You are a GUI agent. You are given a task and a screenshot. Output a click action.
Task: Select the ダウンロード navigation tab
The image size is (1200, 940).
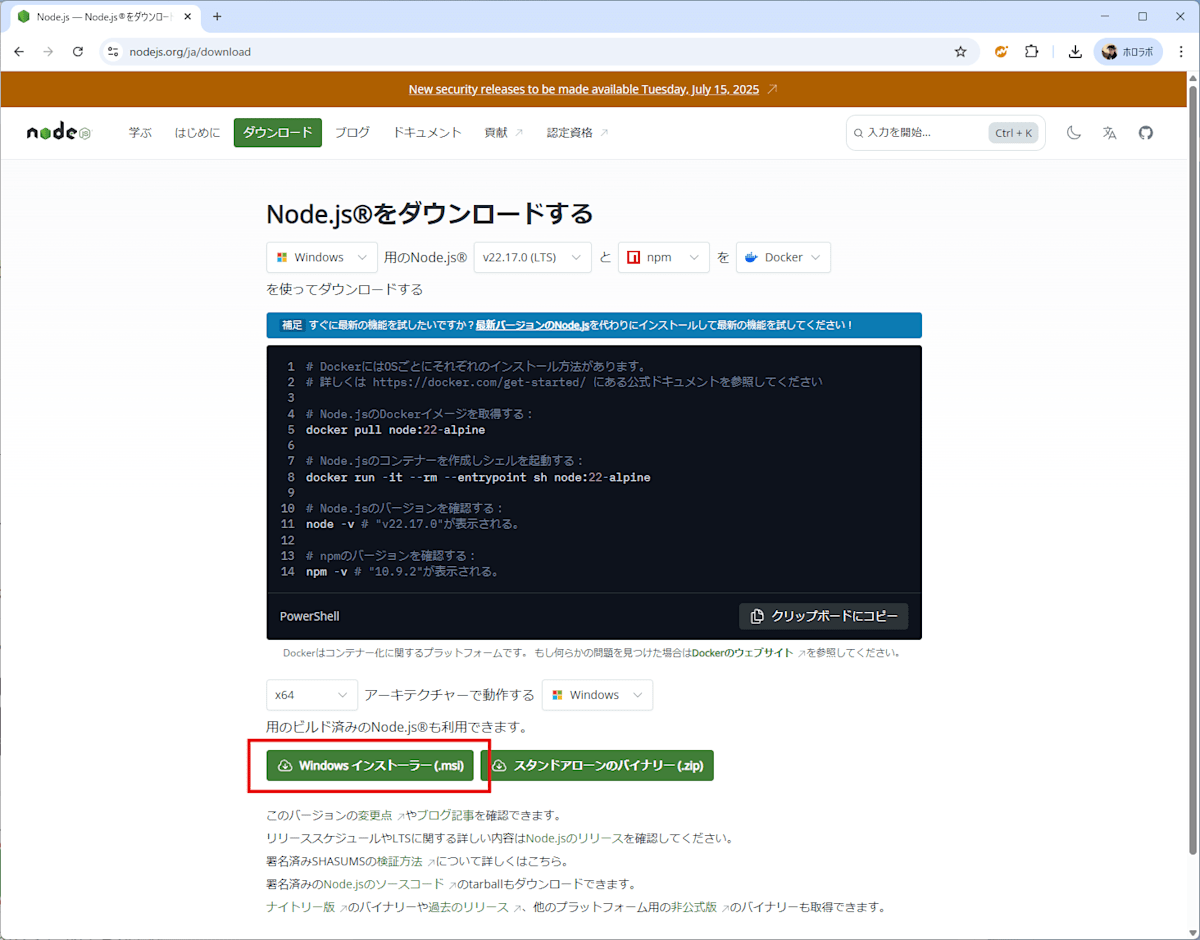pos(278,133)
